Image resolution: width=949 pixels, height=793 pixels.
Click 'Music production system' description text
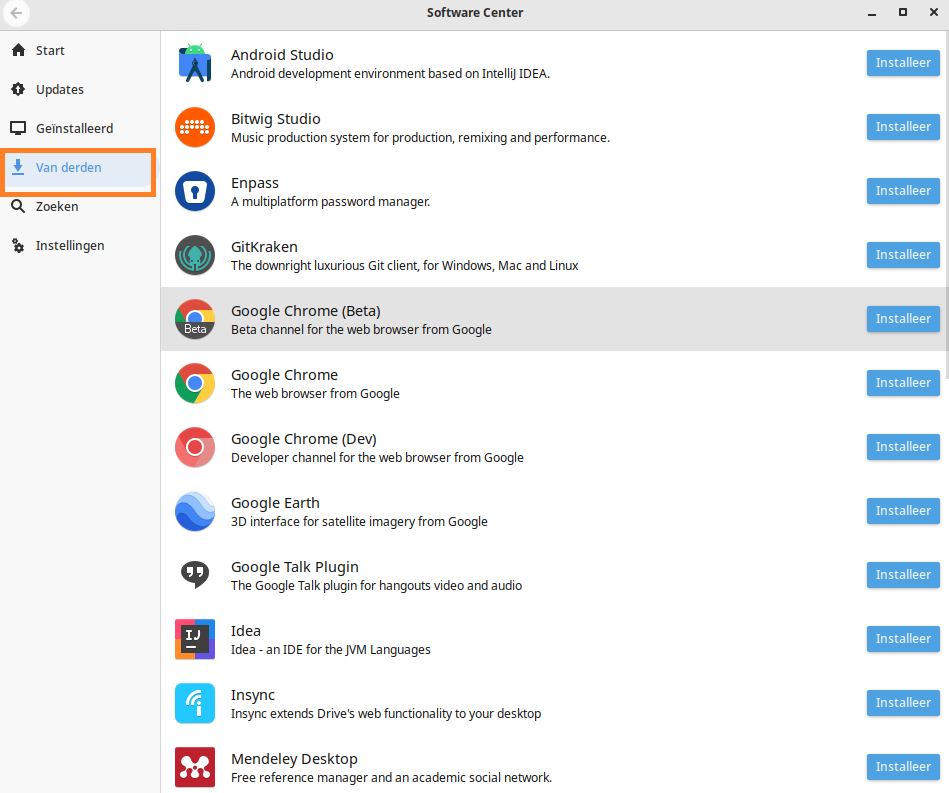[421, 137]
